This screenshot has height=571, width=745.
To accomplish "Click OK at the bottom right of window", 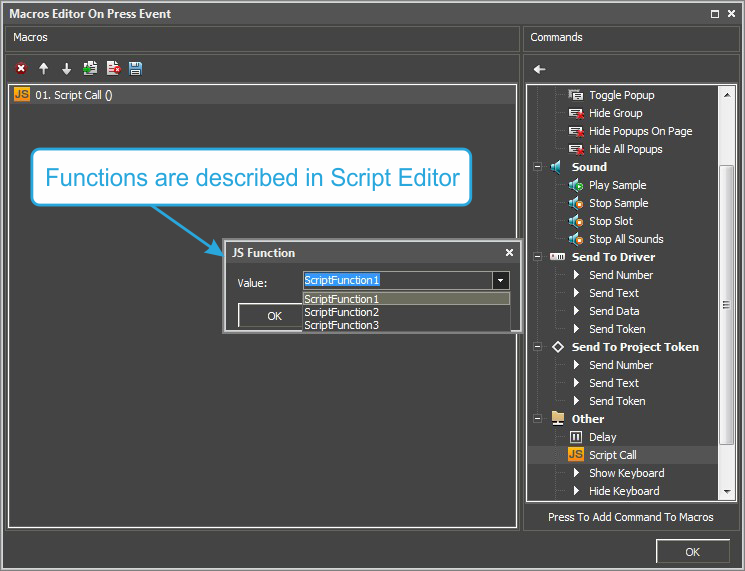I will point(692,551).
